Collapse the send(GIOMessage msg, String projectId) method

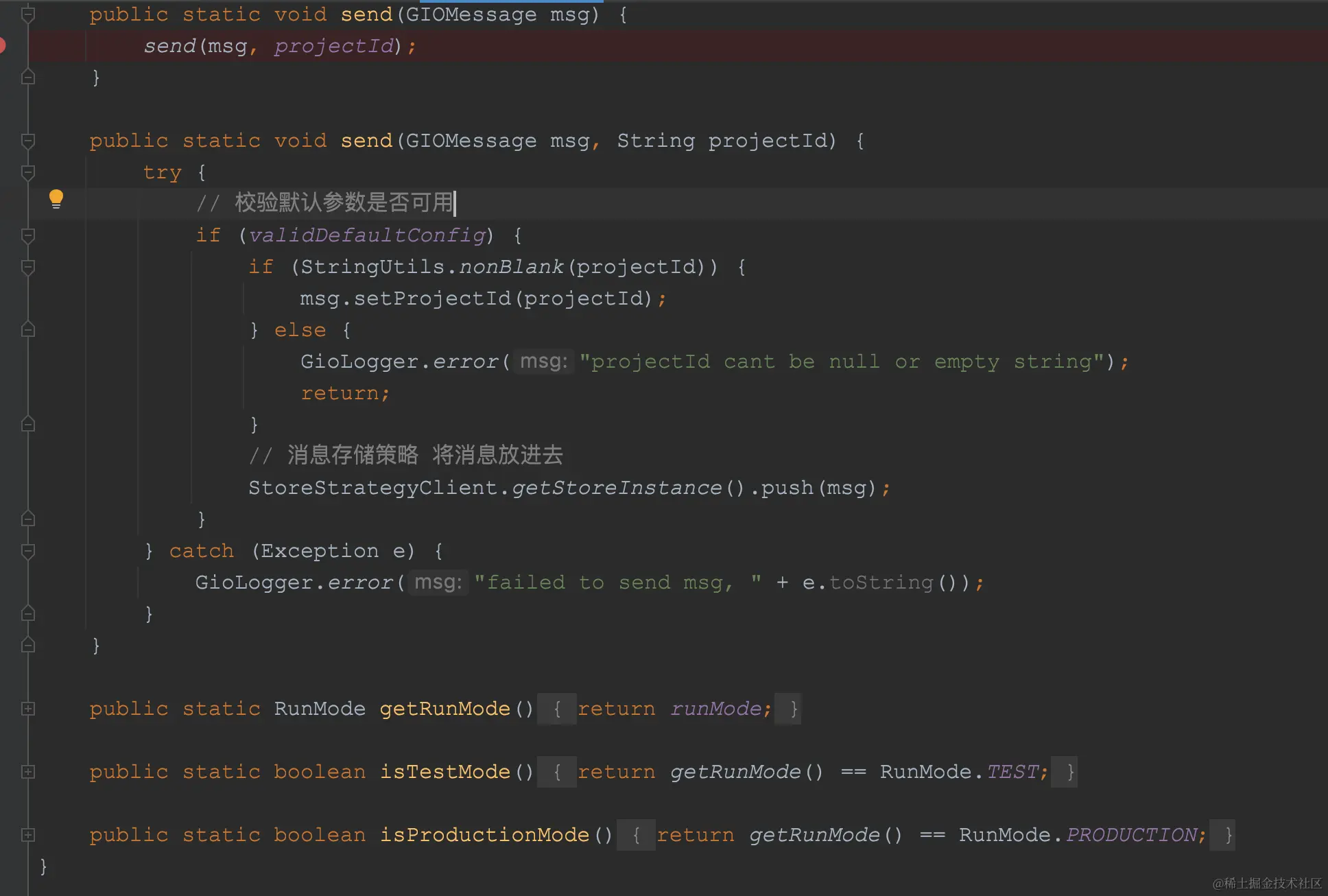28,141
